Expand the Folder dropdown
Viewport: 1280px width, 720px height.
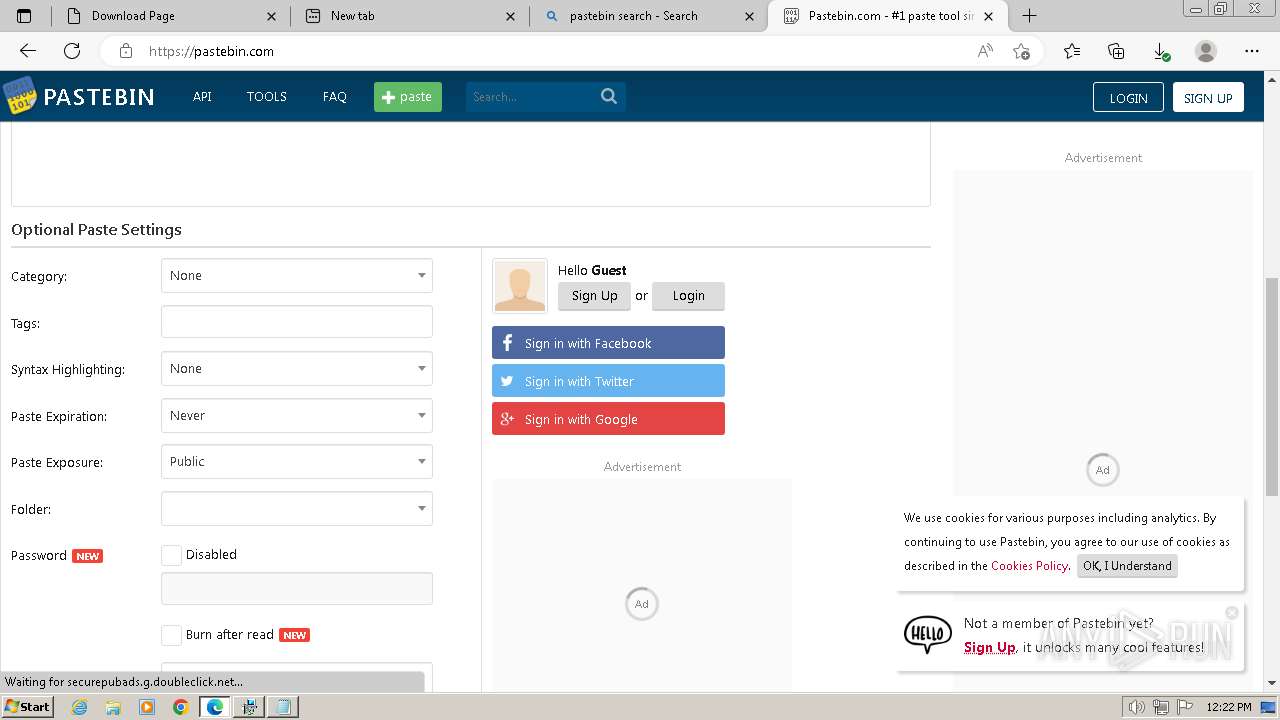[297, 508]
